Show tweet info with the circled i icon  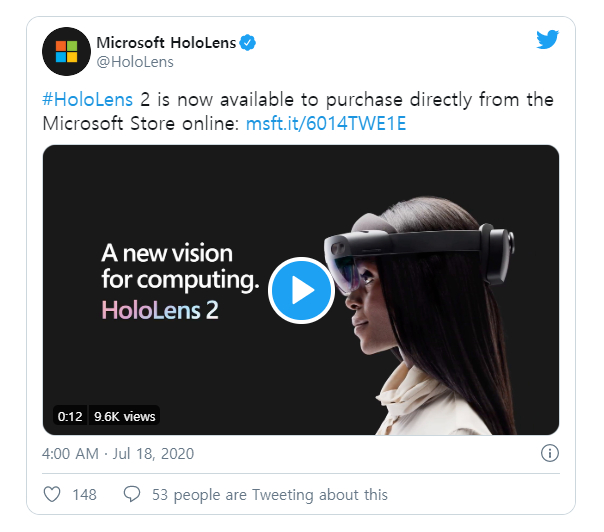pyautogui.click(x=550, y=453)
